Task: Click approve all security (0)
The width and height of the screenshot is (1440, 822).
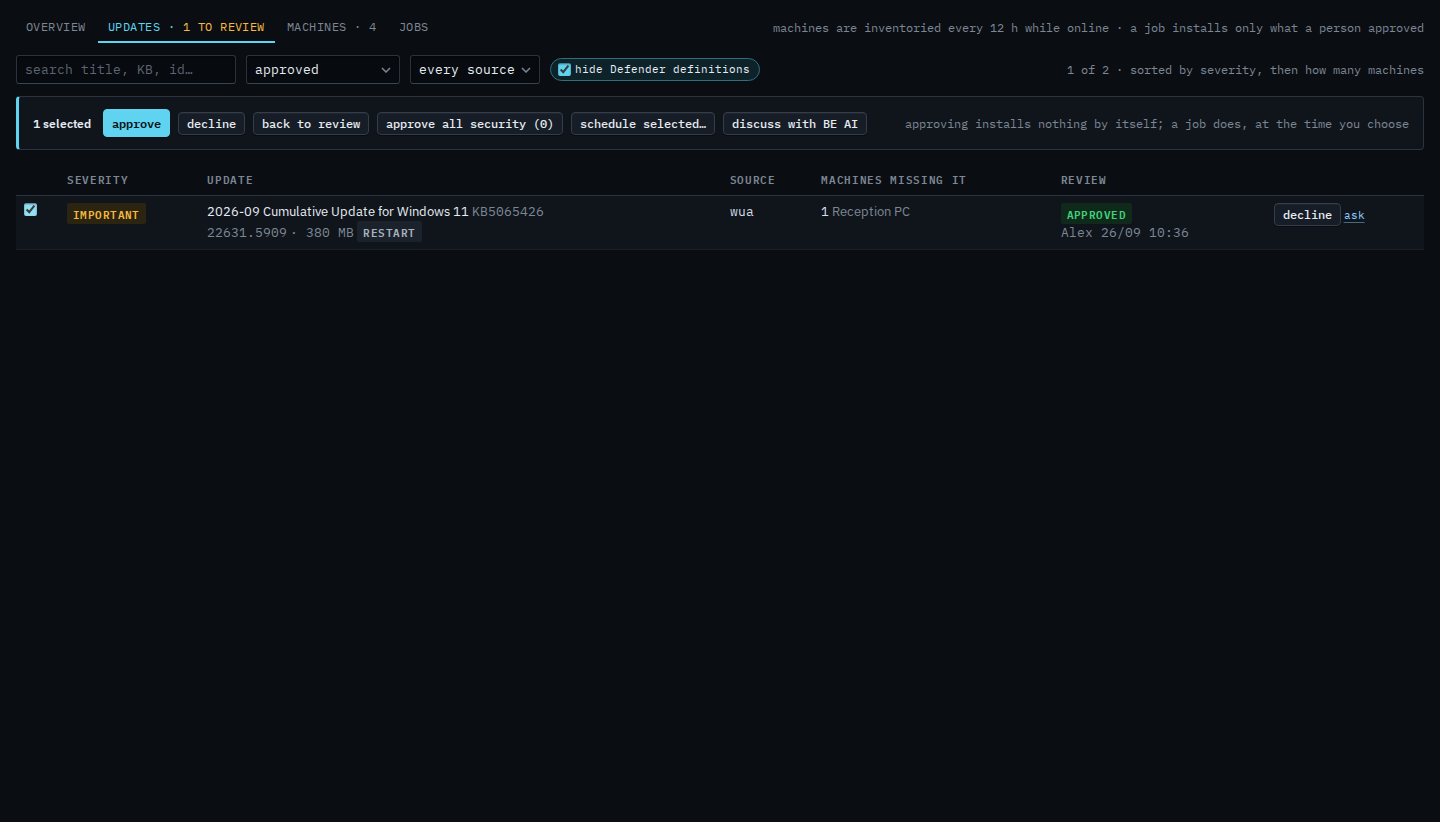Action: (470, 123)
